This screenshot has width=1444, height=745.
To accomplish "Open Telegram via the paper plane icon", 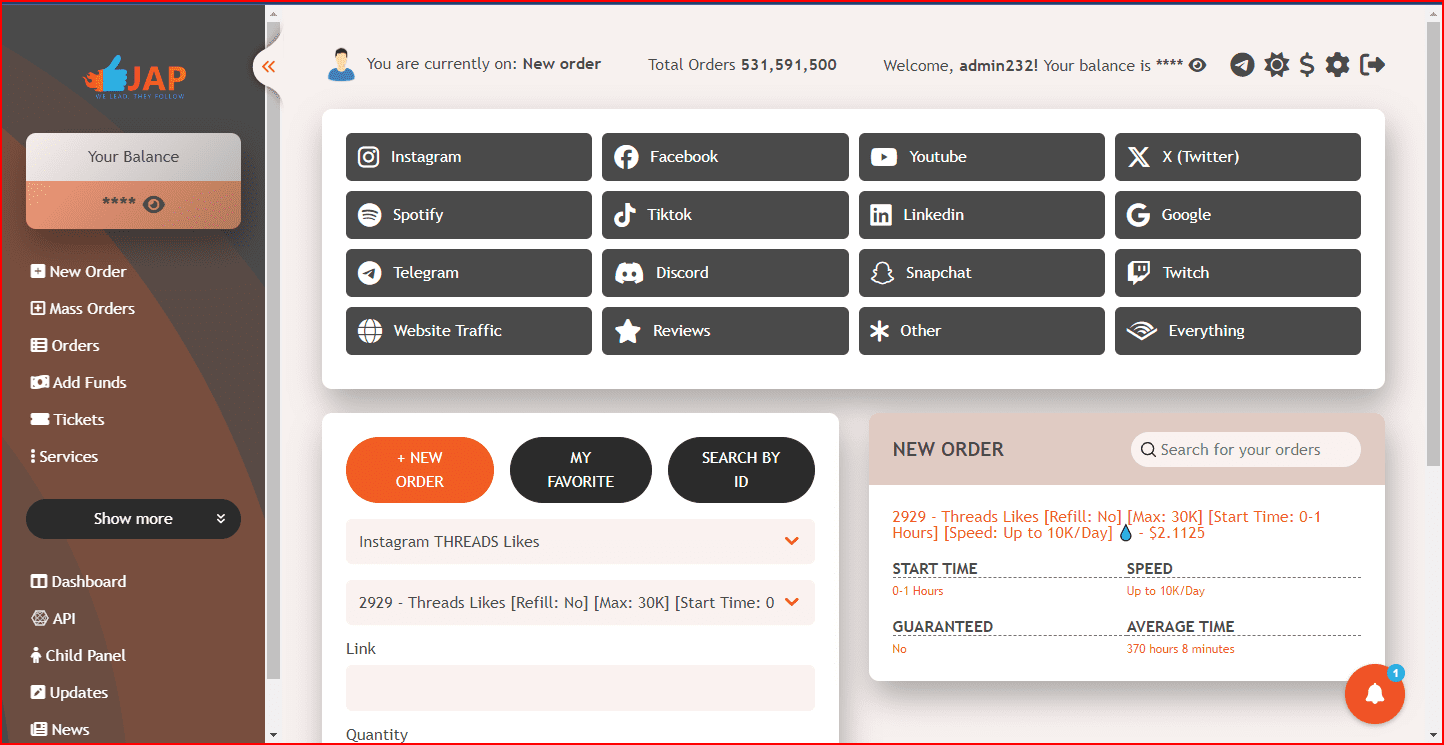I will point(1242,64).
